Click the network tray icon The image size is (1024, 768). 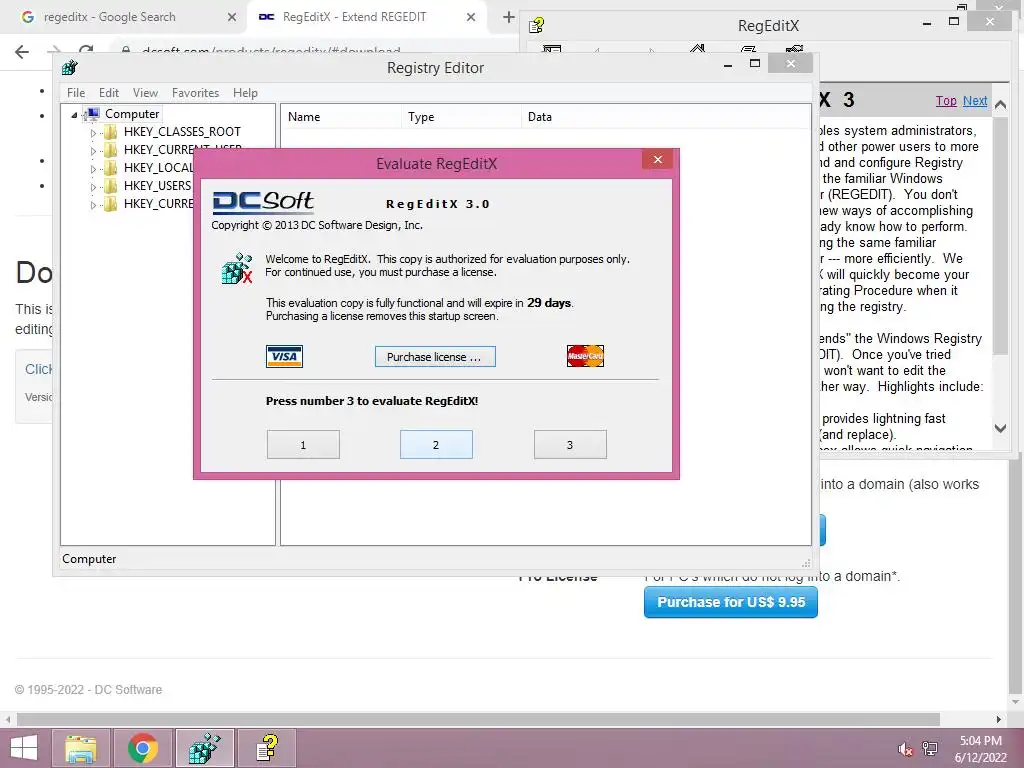tap(930, 749)
